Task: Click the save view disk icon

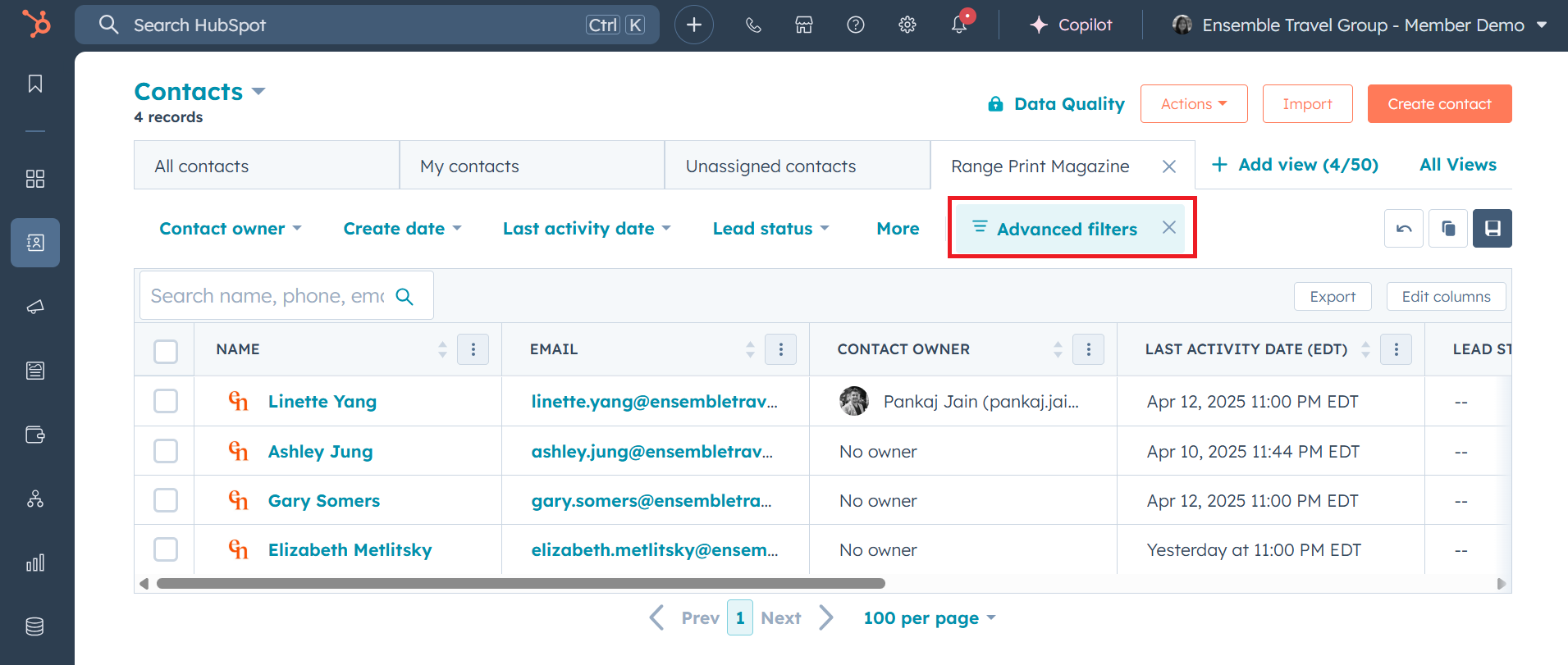Action: click(1493, 228)
